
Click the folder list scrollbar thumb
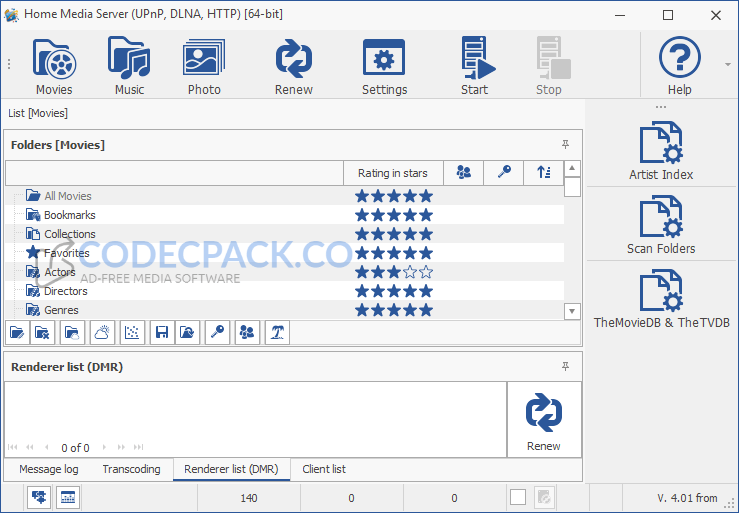[x=572, y=187]
